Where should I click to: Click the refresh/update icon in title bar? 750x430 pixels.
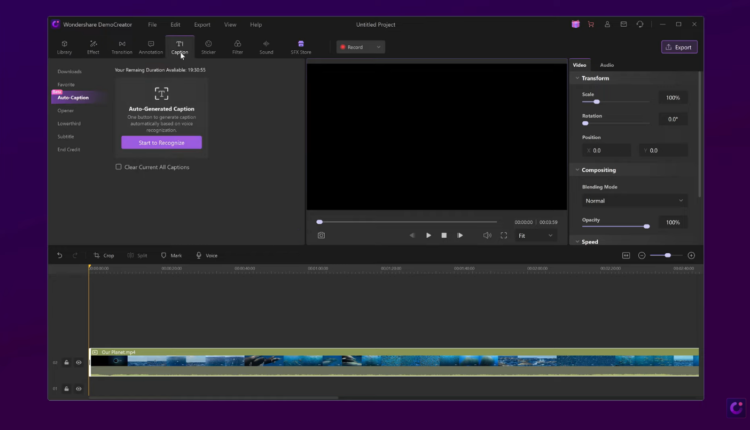coord(640,24)
